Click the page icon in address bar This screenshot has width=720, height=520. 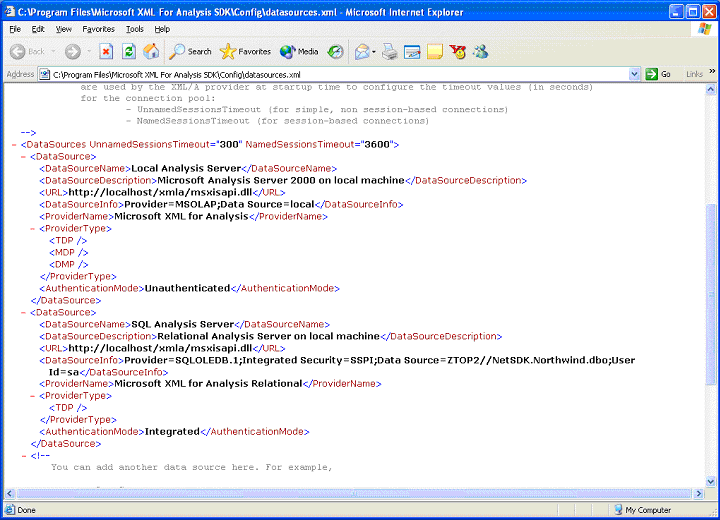coord(45,74)
